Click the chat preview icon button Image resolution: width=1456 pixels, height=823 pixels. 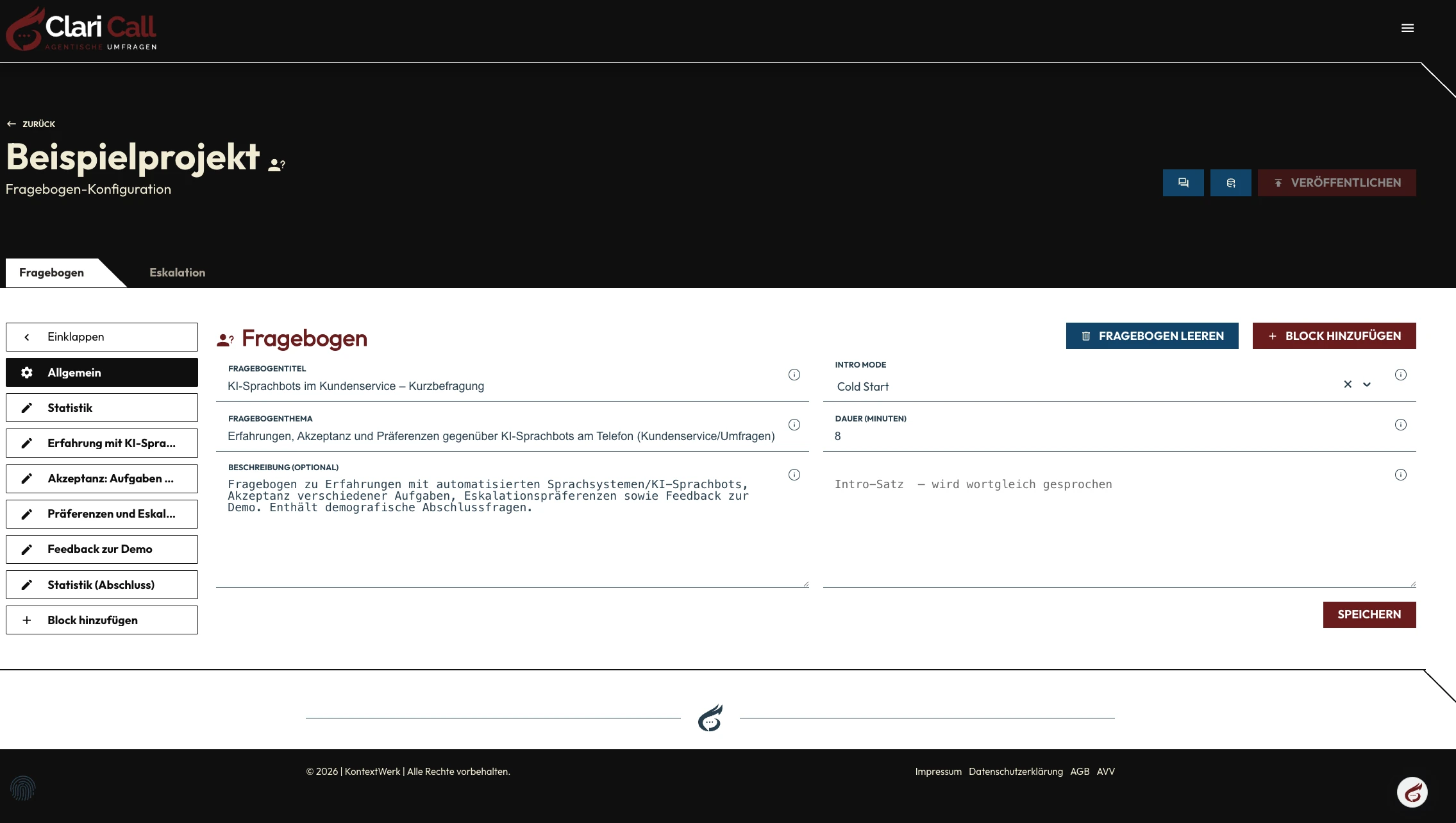coord(1183,183)
